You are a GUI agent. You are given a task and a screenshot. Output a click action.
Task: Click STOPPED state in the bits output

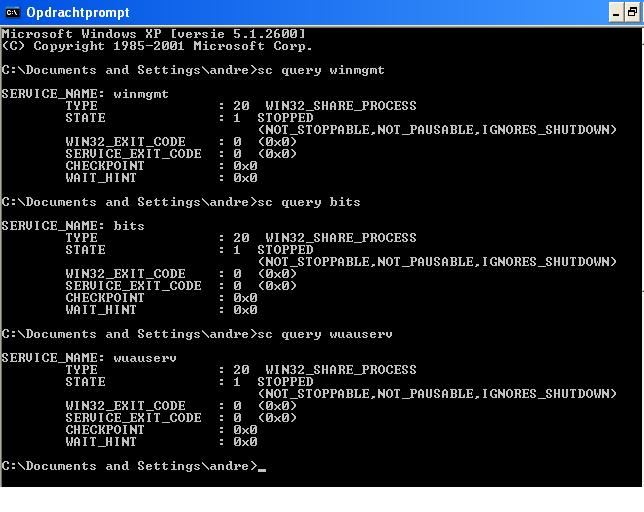tap(285, 250)
